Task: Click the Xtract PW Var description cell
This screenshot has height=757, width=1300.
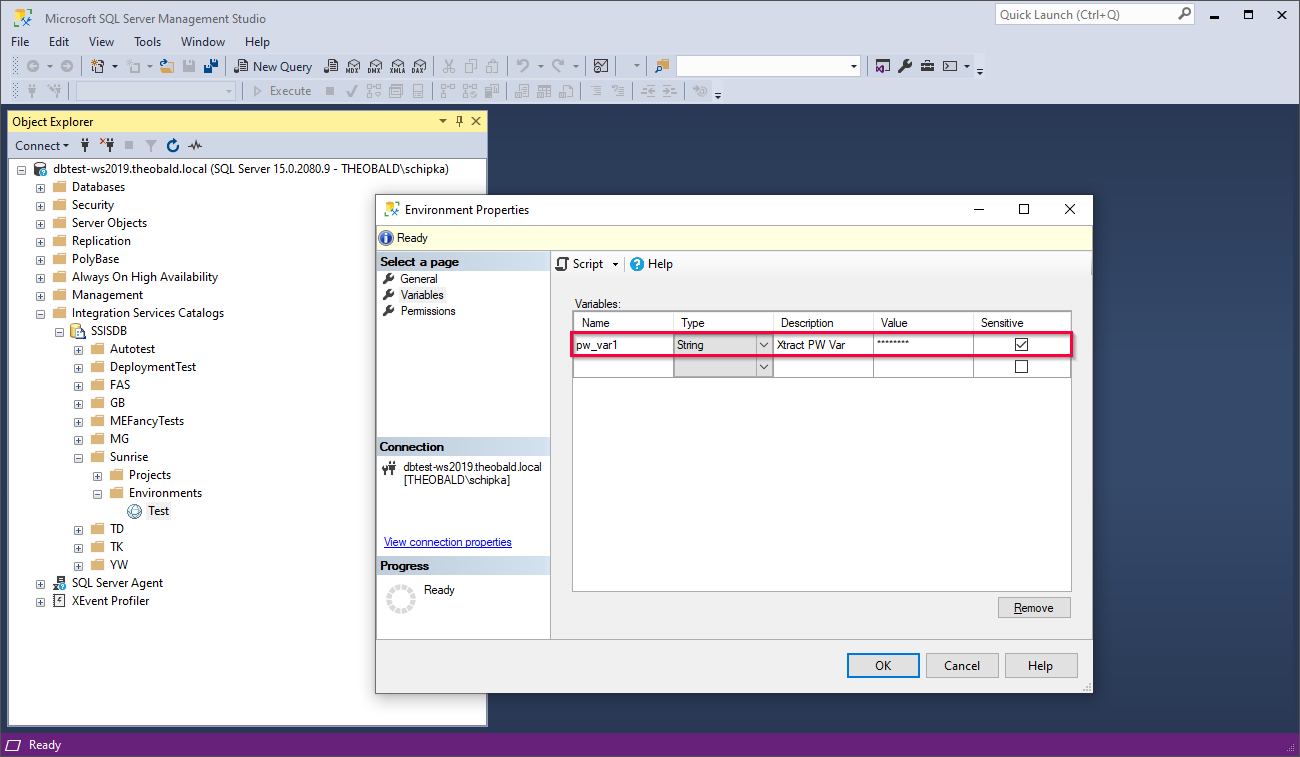Action: click(x=823, y=345)
